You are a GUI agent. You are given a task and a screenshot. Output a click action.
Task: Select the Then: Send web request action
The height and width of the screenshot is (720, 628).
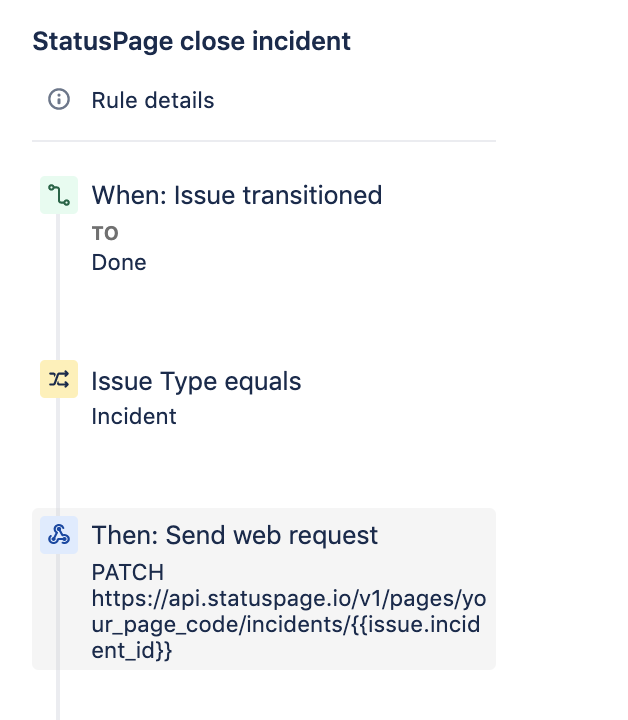(x=235, y=535)
